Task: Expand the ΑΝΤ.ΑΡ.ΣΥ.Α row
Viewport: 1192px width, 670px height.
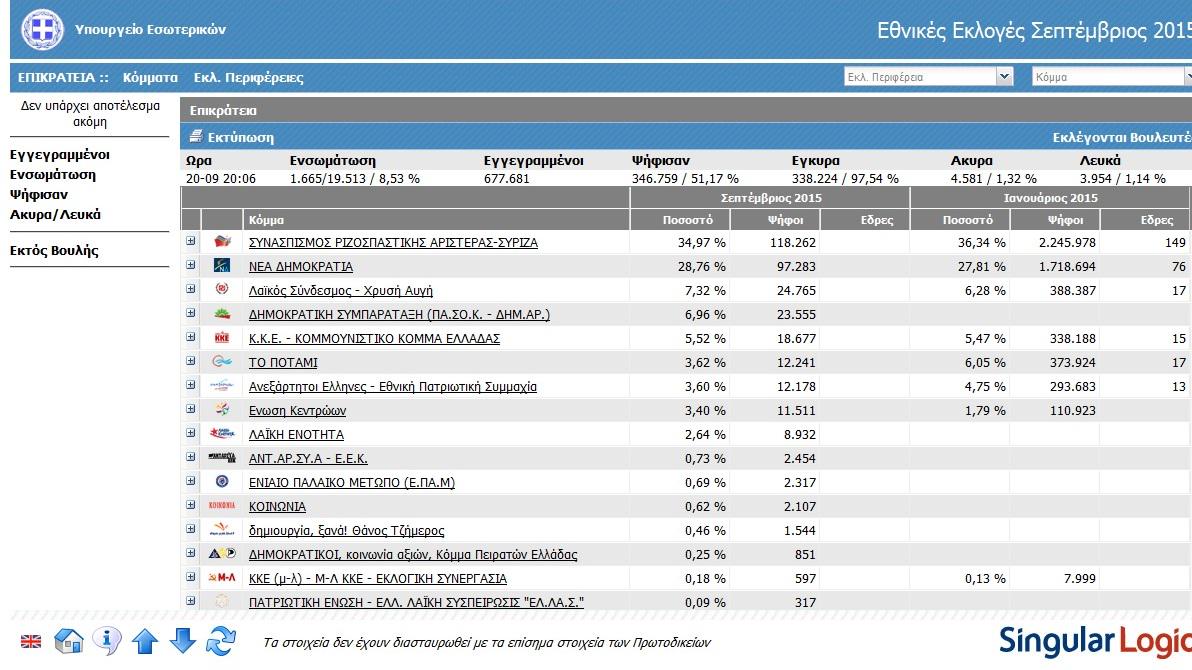Action: pos(191,457)
